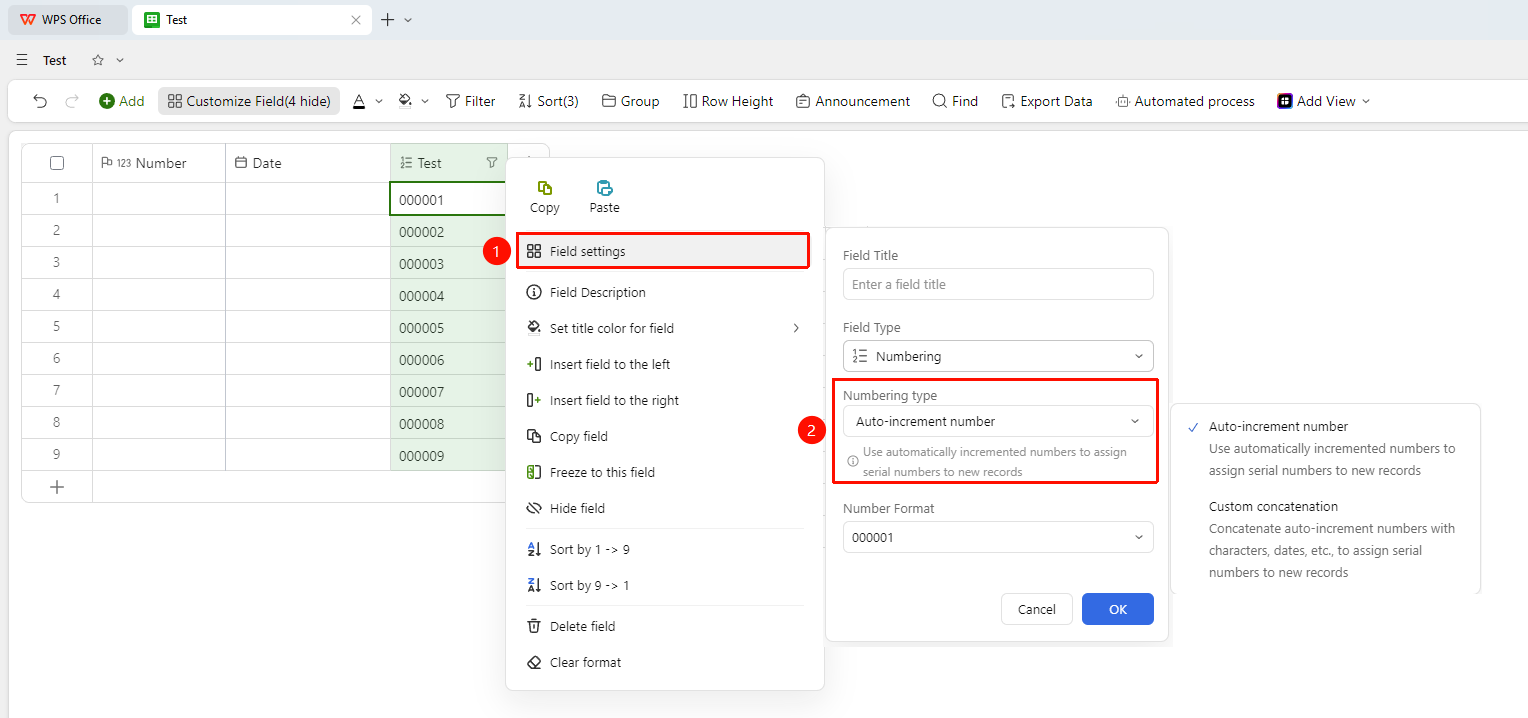
Task: Open the Number Format 000001 dropdown
Action: [x=998, y=537]
